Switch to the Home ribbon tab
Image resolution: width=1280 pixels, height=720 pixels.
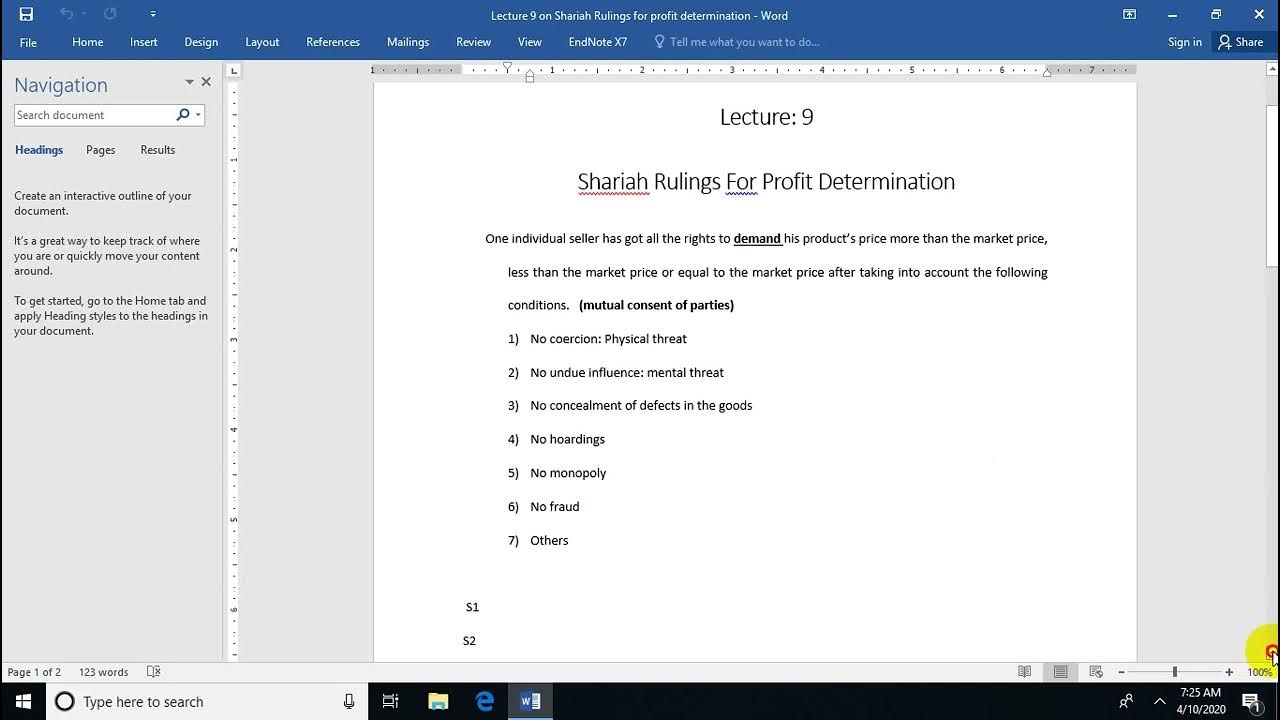point(88,42)
